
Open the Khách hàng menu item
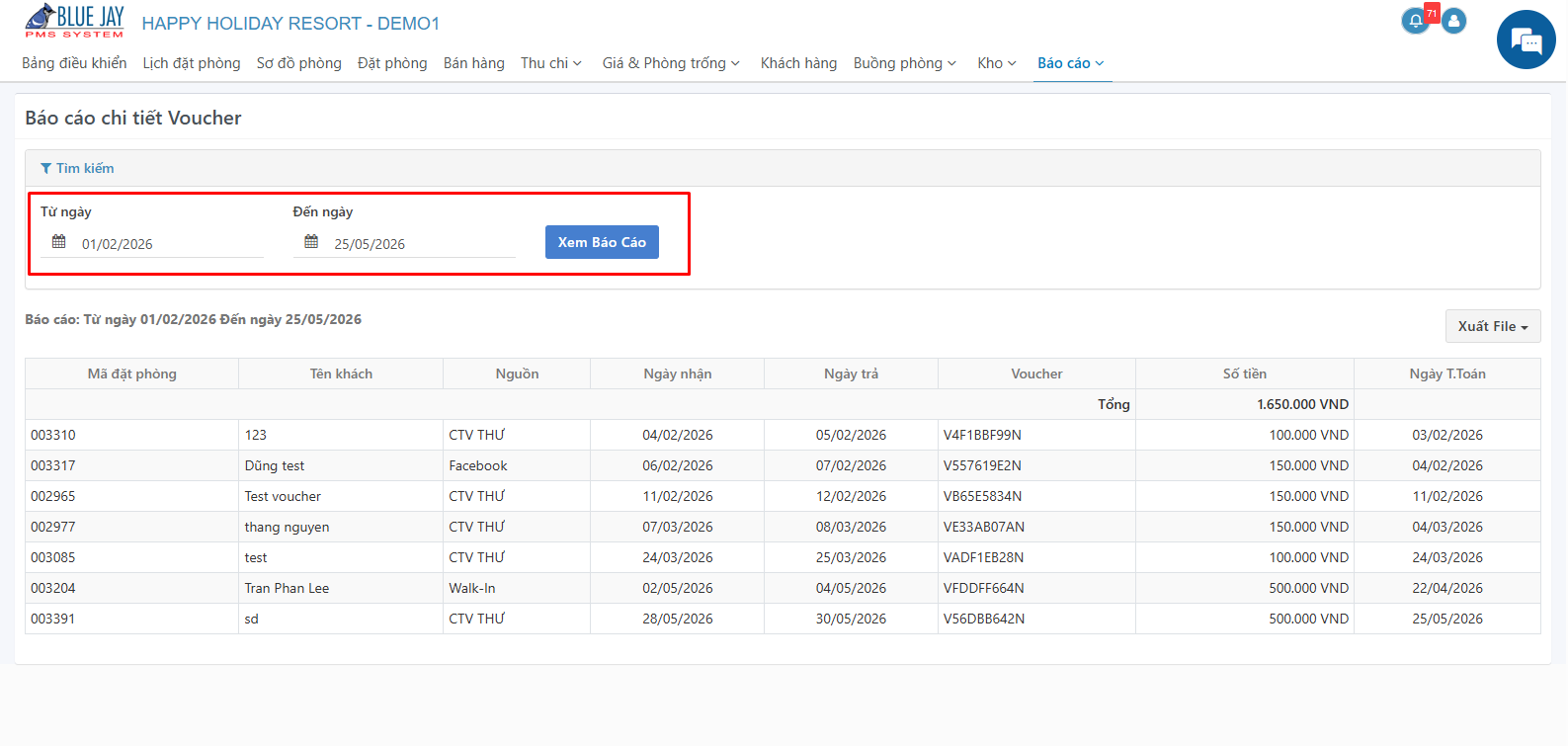pos(798,63)
